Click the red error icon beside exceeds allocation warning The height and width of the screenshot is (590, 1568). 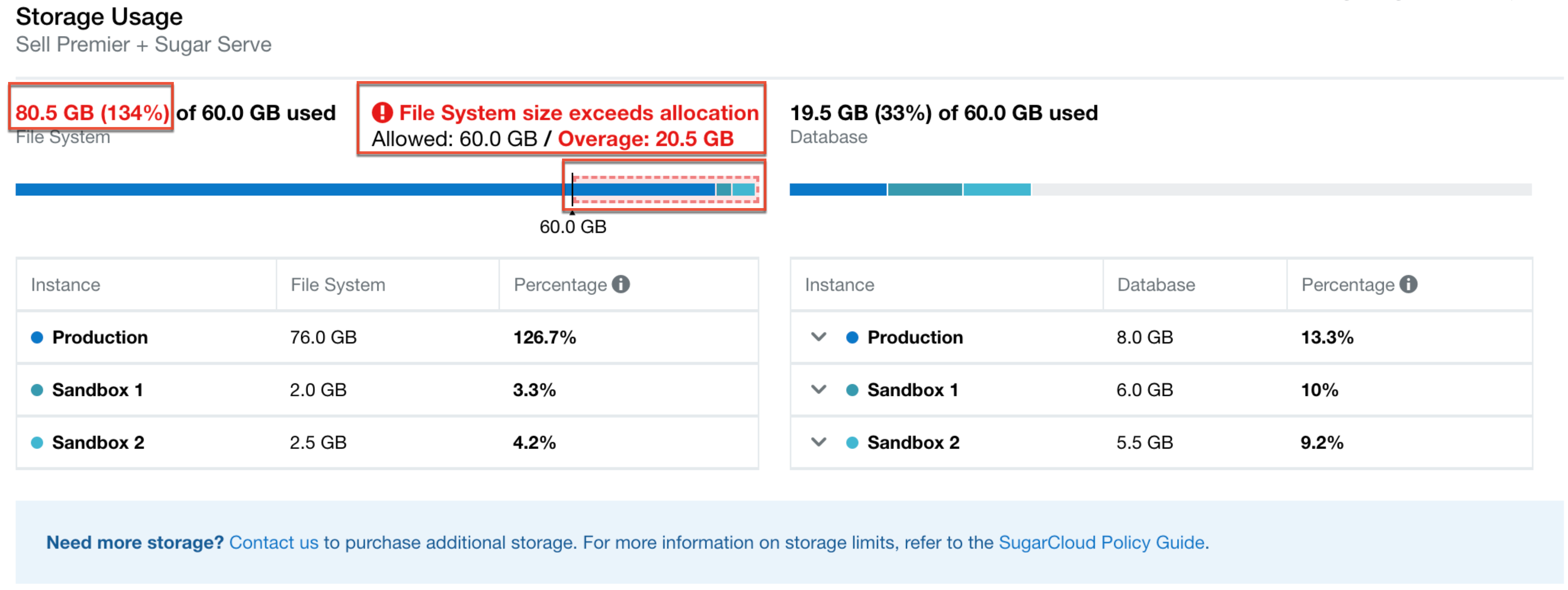pos(383,113)
